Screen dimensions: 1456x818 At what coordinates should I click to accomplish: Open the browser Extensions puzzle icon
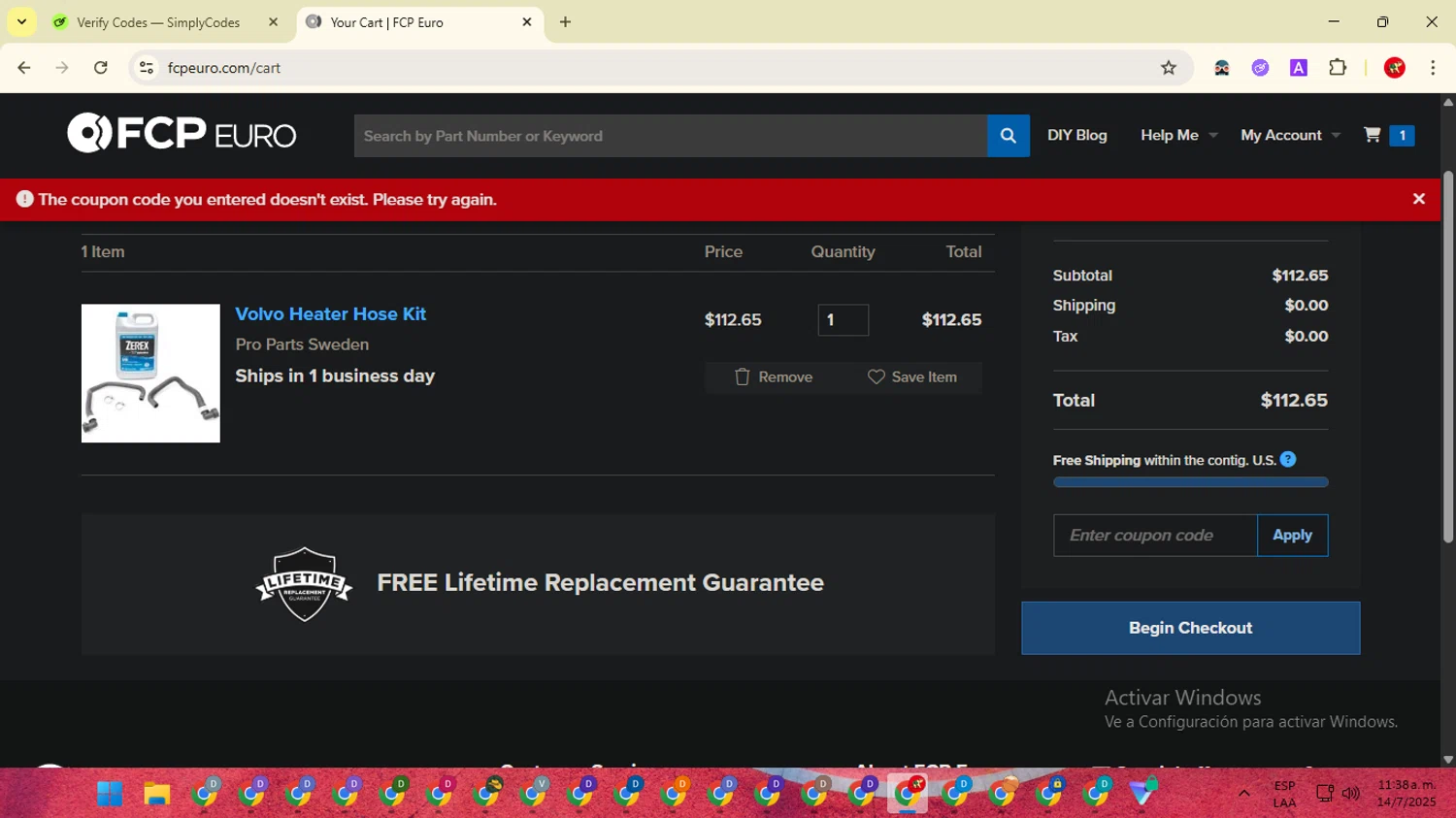(1338, 68)
